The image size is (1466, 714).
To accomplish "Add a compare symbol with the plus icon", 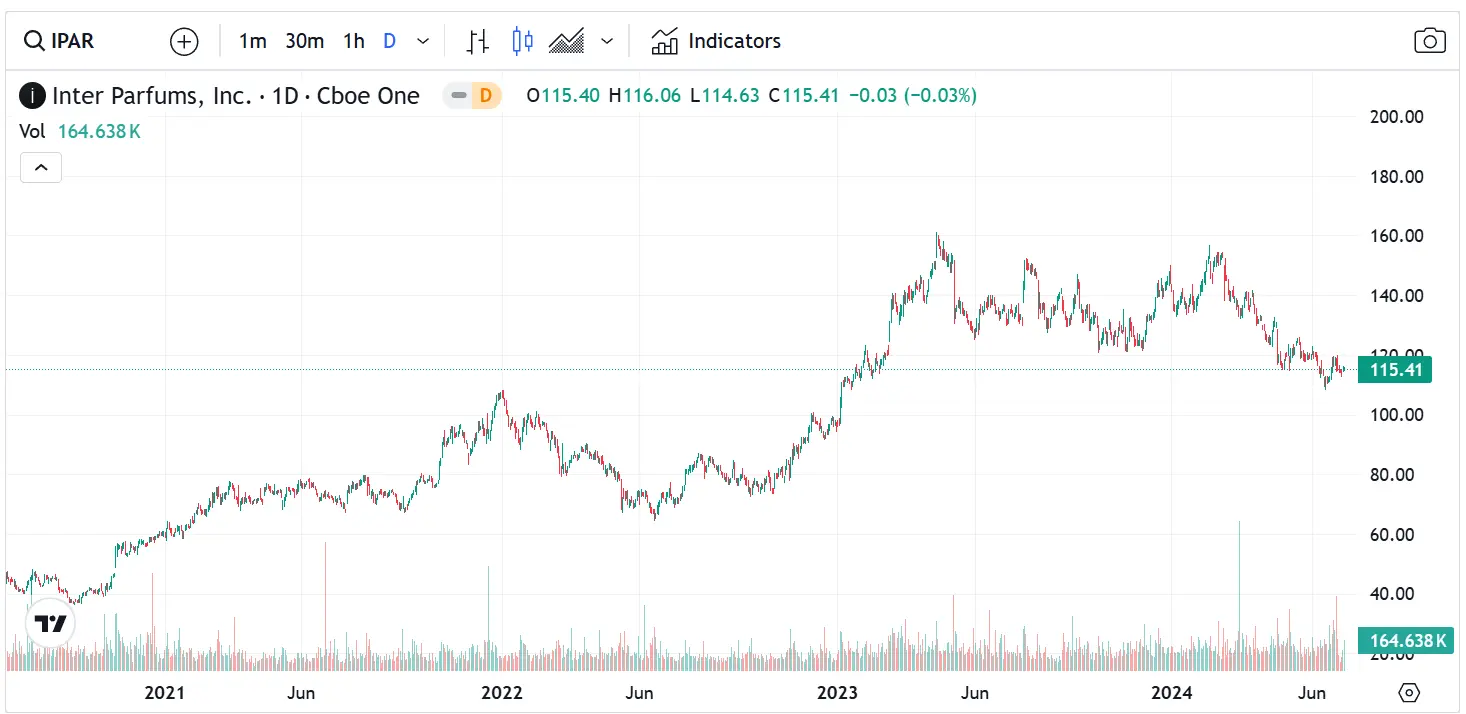I will pos(184,41).
